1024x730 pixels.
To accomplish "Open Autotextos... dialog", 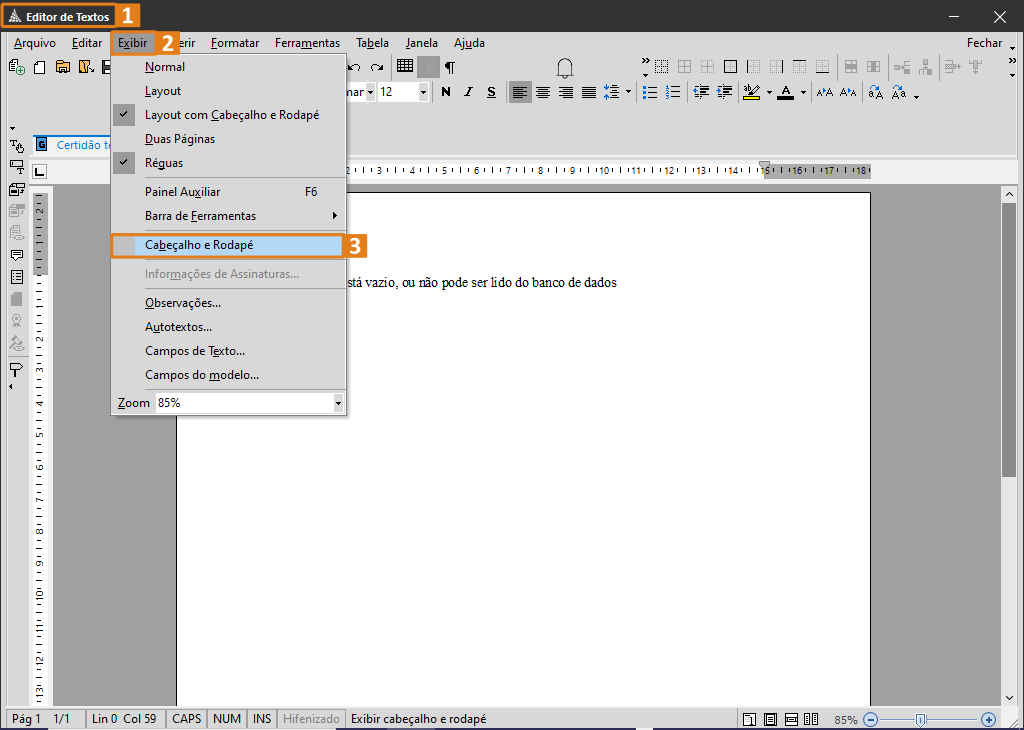I will (x=229, y=327).
